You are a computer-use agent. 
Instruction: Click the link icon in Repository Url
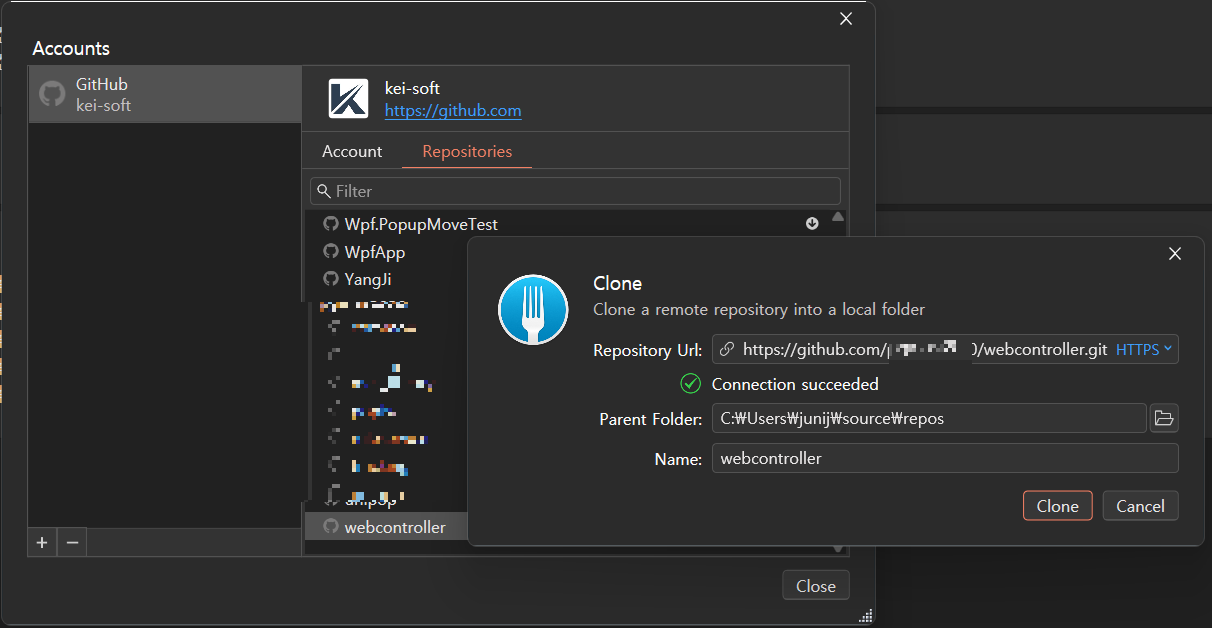click(x=727, y=350)
